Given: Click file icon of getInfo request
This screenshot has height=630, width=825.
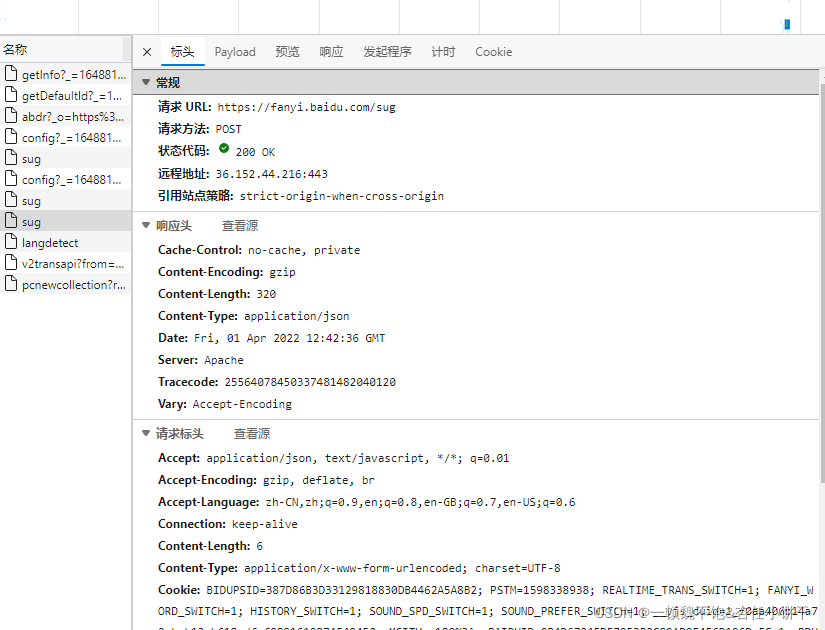Looking at the screenshot, I should [11, 73].
